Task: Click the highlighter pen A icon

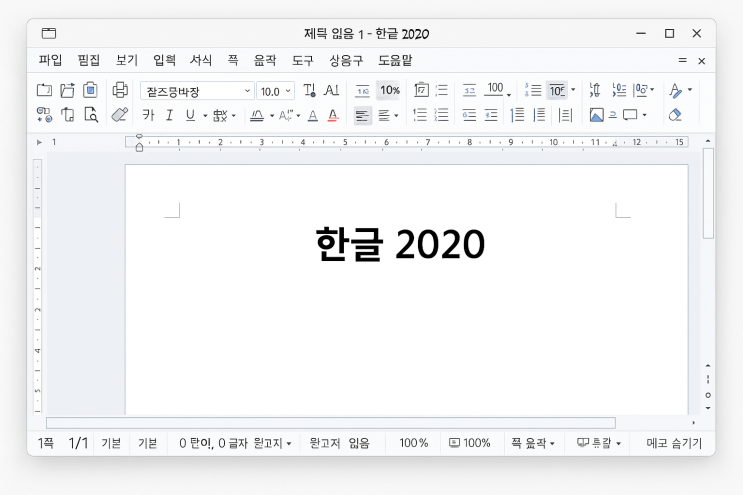Action: coord(676,90)
